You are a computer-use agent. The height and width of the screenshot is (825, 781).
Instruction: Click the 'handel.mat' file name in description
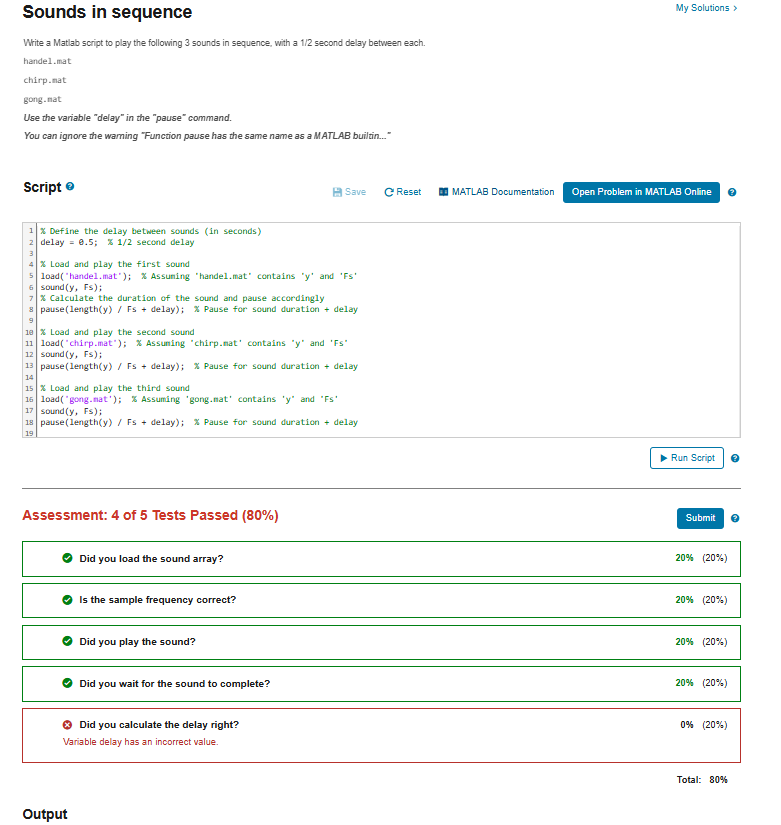tap(47, 61)
